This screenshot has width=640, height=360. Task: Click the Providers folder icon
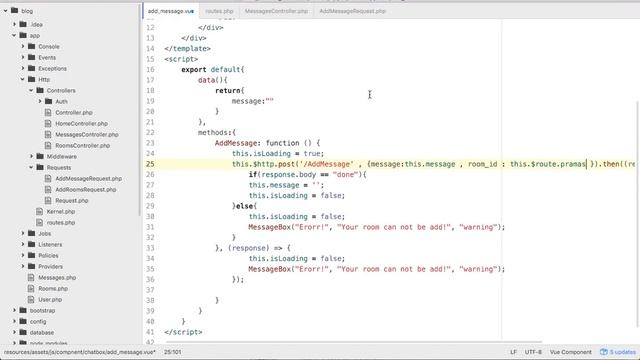[32, 267]
